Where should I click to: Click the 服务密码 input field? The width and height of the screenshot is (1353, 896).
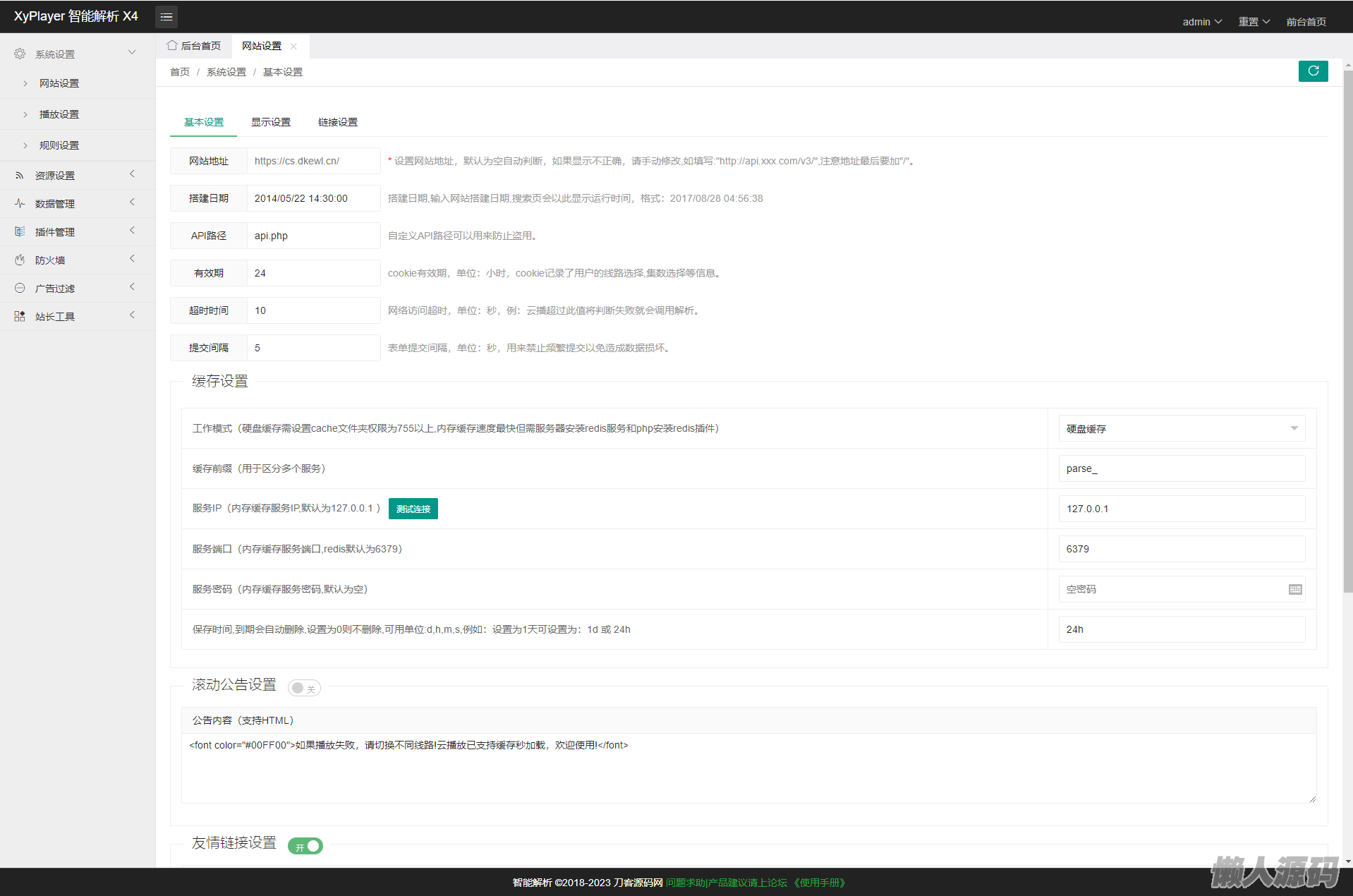(1182, 589)
